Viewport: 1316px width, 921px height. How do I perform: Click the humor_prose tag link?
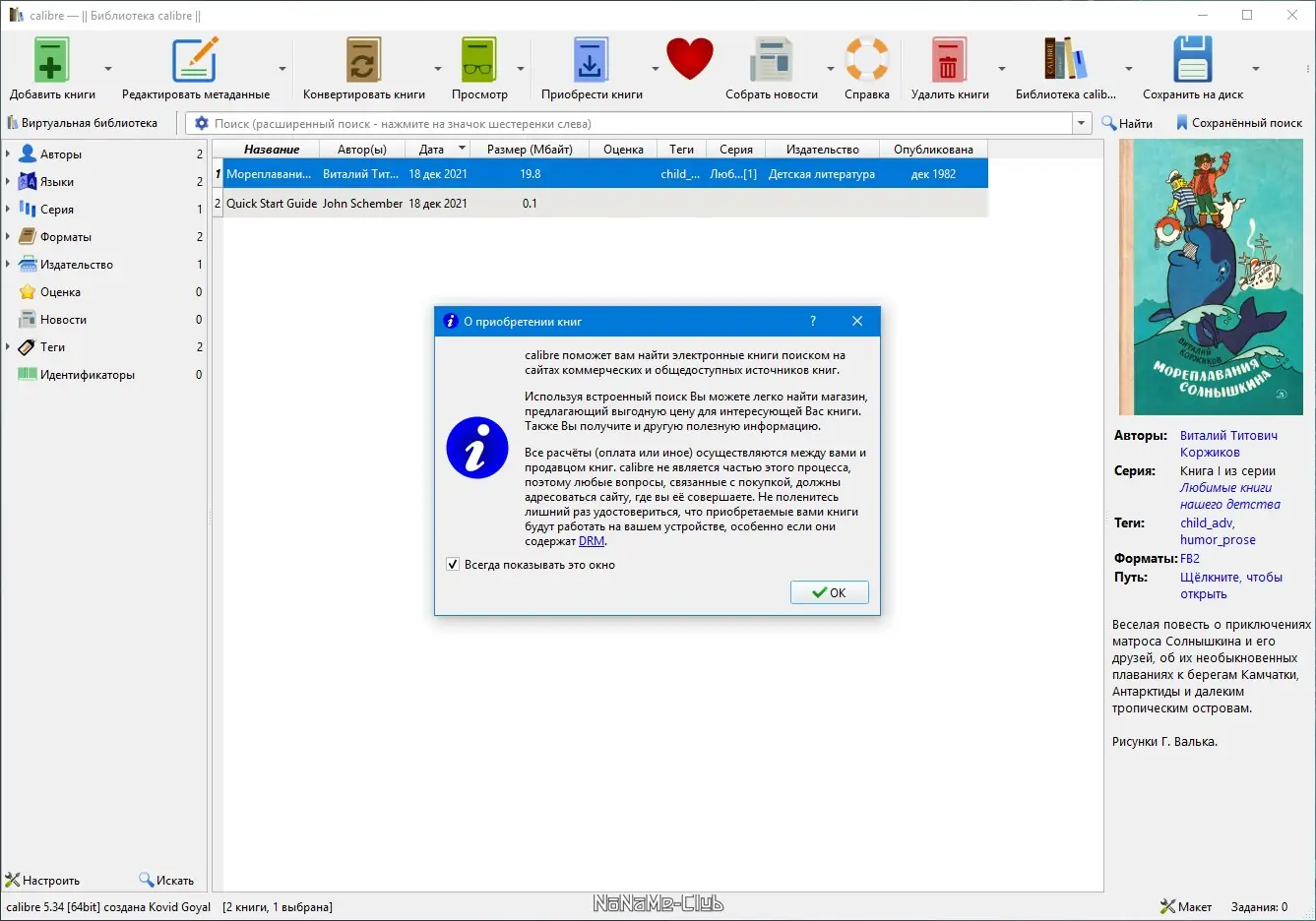[1218, 540]
